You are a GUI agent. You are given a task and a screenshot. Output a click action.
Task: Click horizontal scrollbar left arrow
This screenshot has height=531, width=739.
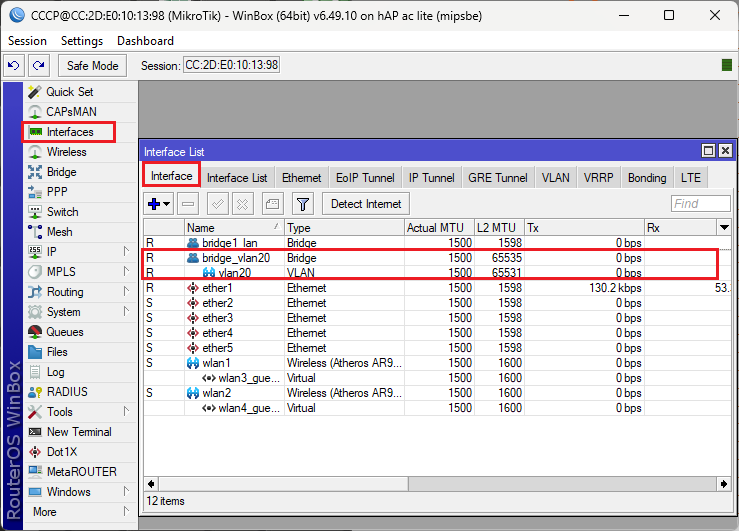coord(151,484)
